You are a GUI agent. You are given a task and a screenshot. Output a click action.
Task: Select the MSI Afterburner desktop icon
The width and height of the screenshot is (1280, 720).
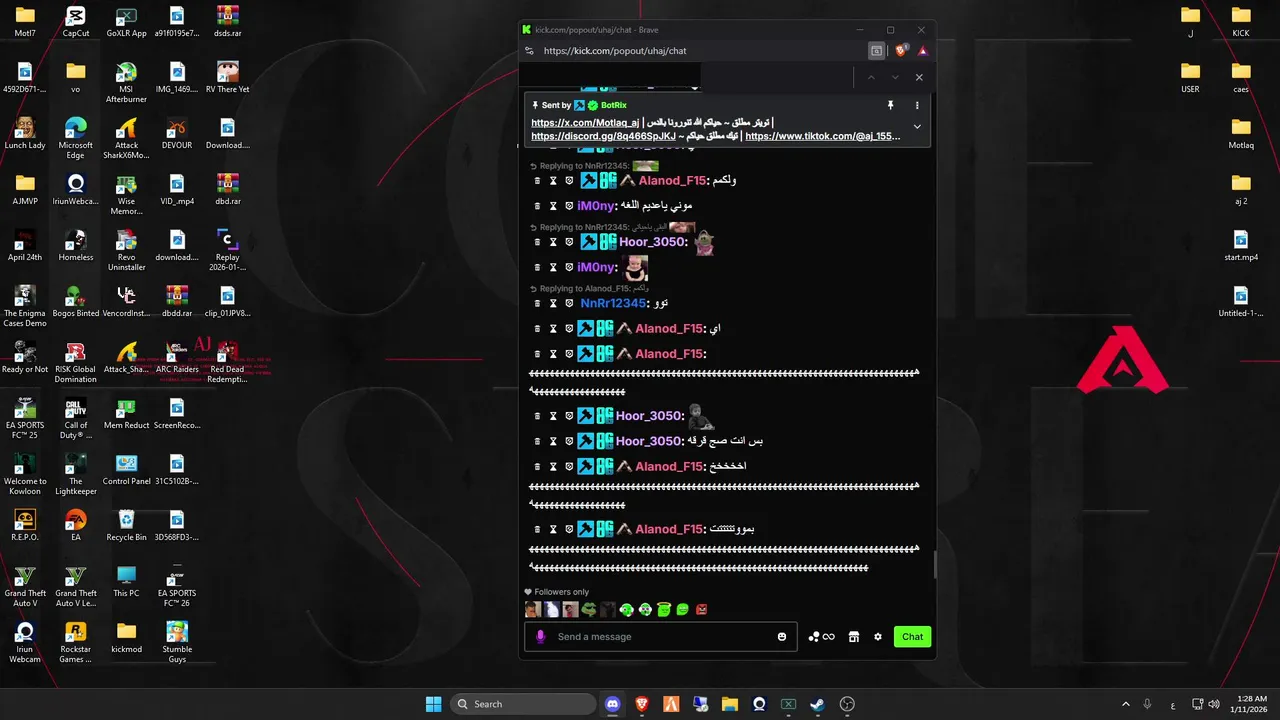(x=126, y=82)
